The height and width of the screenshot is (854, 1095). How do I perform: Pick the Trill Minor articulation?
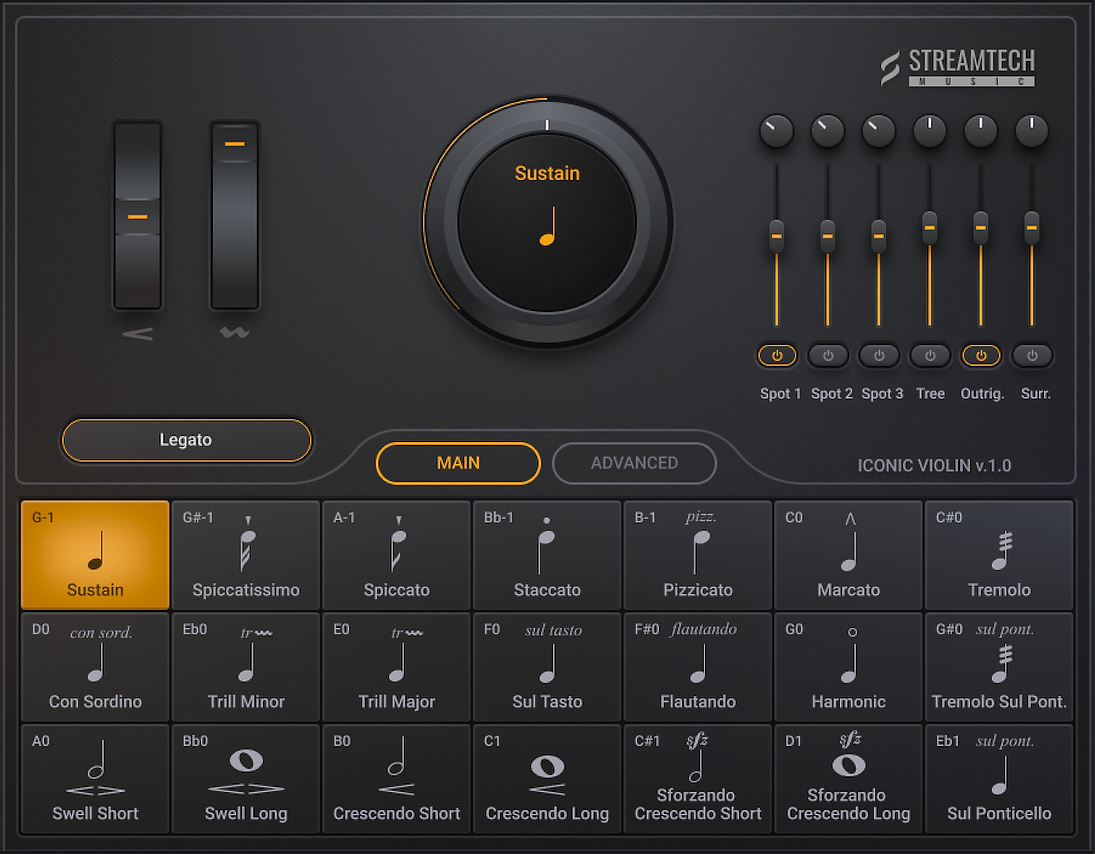[246, 667]
